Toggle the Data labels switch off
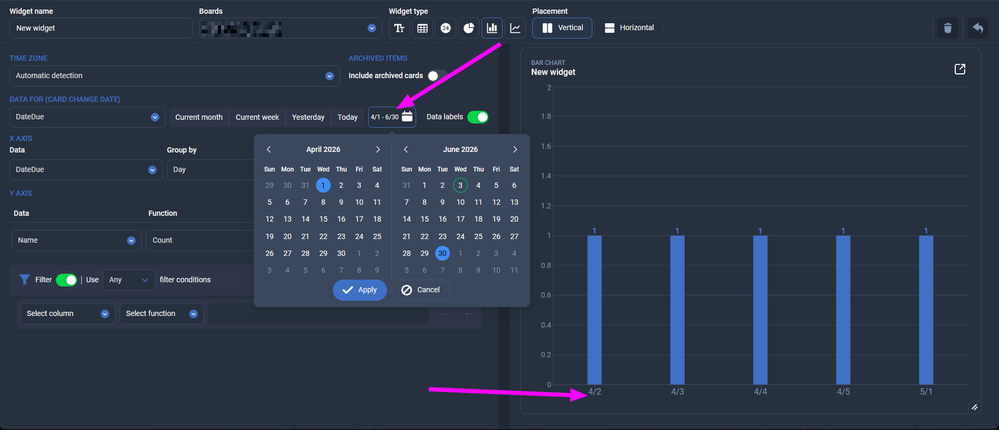This screenshot has width=999, height=430. (x=478, y=117)
